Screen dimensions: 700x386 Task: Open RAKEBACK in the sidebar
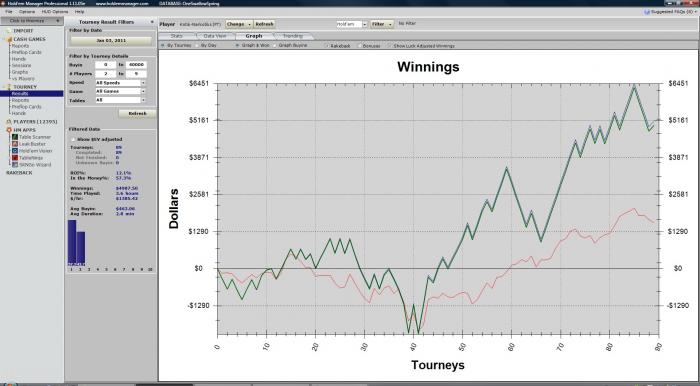pyautogui.click(x=19, y=173)
